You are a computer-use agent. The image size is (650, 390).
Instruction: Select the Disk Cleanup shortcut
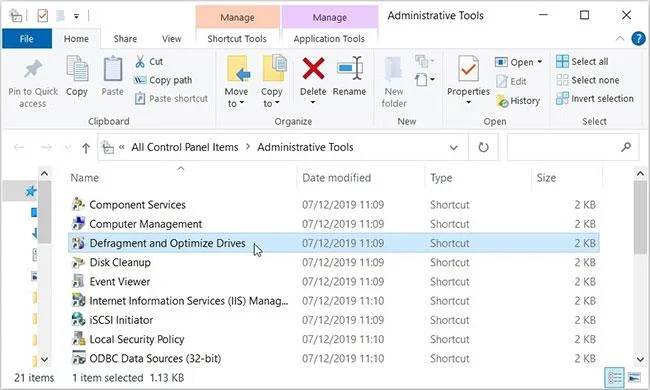[x=334, y=262]
